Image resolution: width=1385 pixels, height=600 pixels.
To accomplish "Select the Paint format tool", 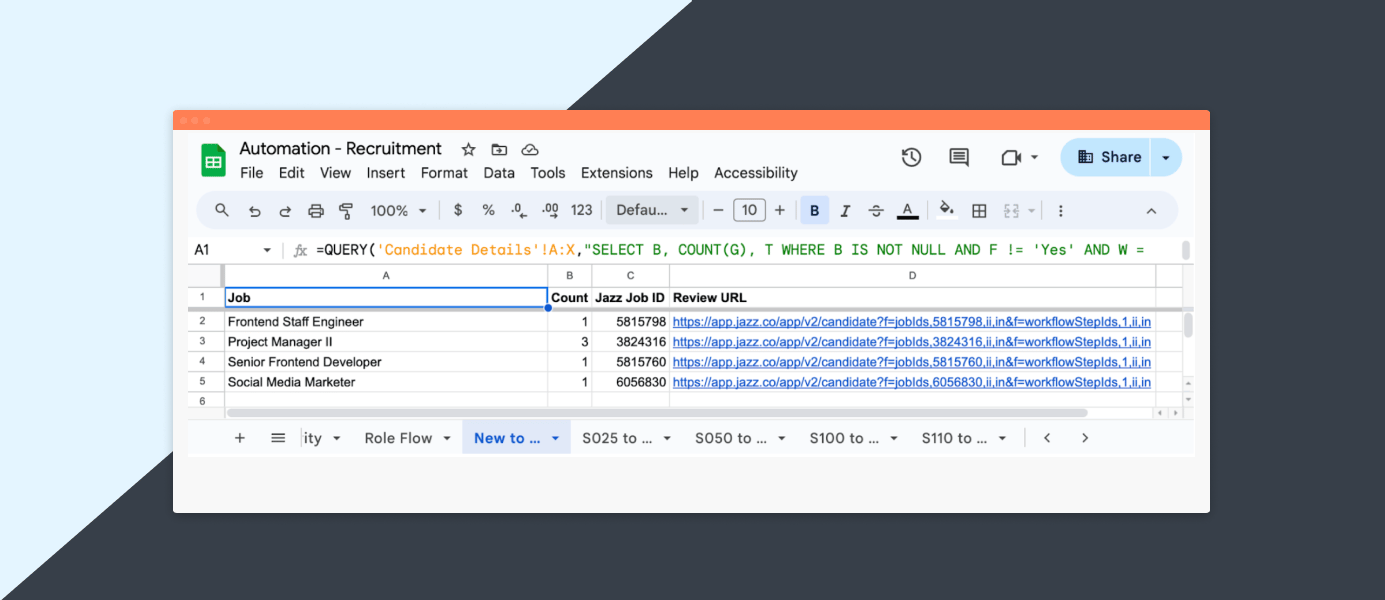I will coord(345,210).
